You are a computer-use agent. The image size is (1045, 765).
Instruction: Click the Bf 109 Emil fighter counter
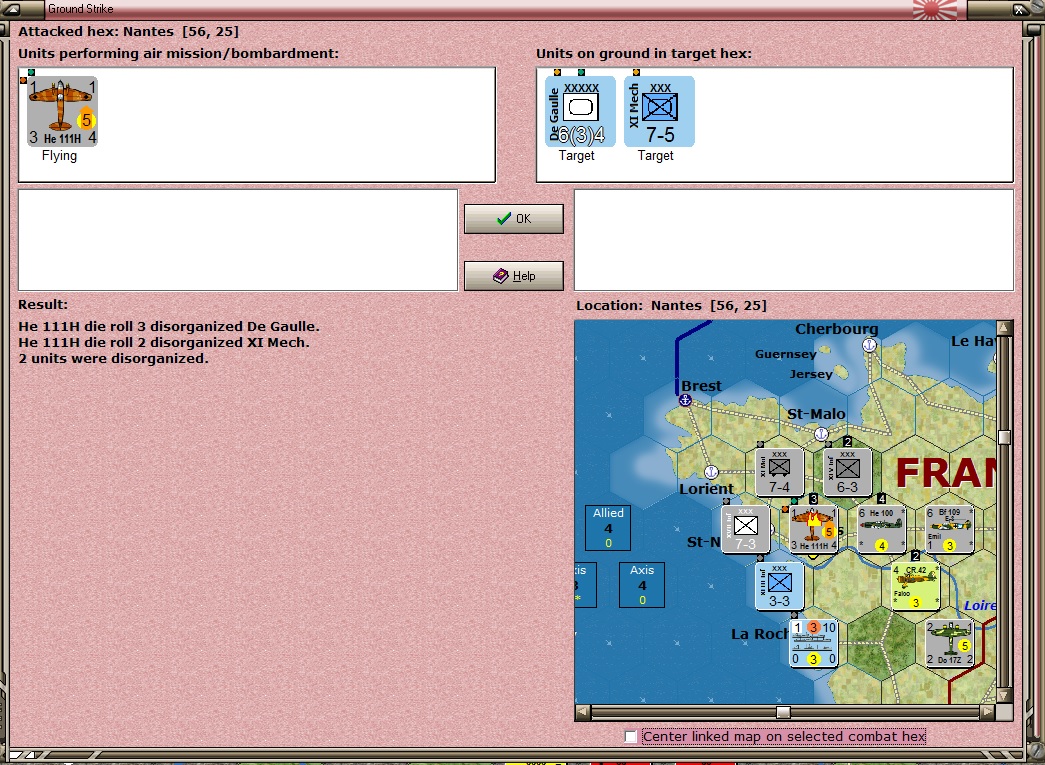[x=949, y=529]
